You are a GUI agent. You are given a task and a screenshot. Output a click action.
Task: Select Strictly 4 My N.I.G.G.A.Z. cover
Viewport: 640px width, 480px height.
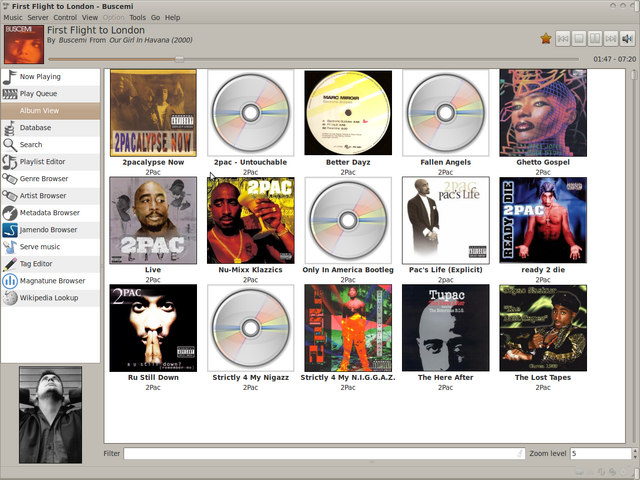tap(348, 328)
